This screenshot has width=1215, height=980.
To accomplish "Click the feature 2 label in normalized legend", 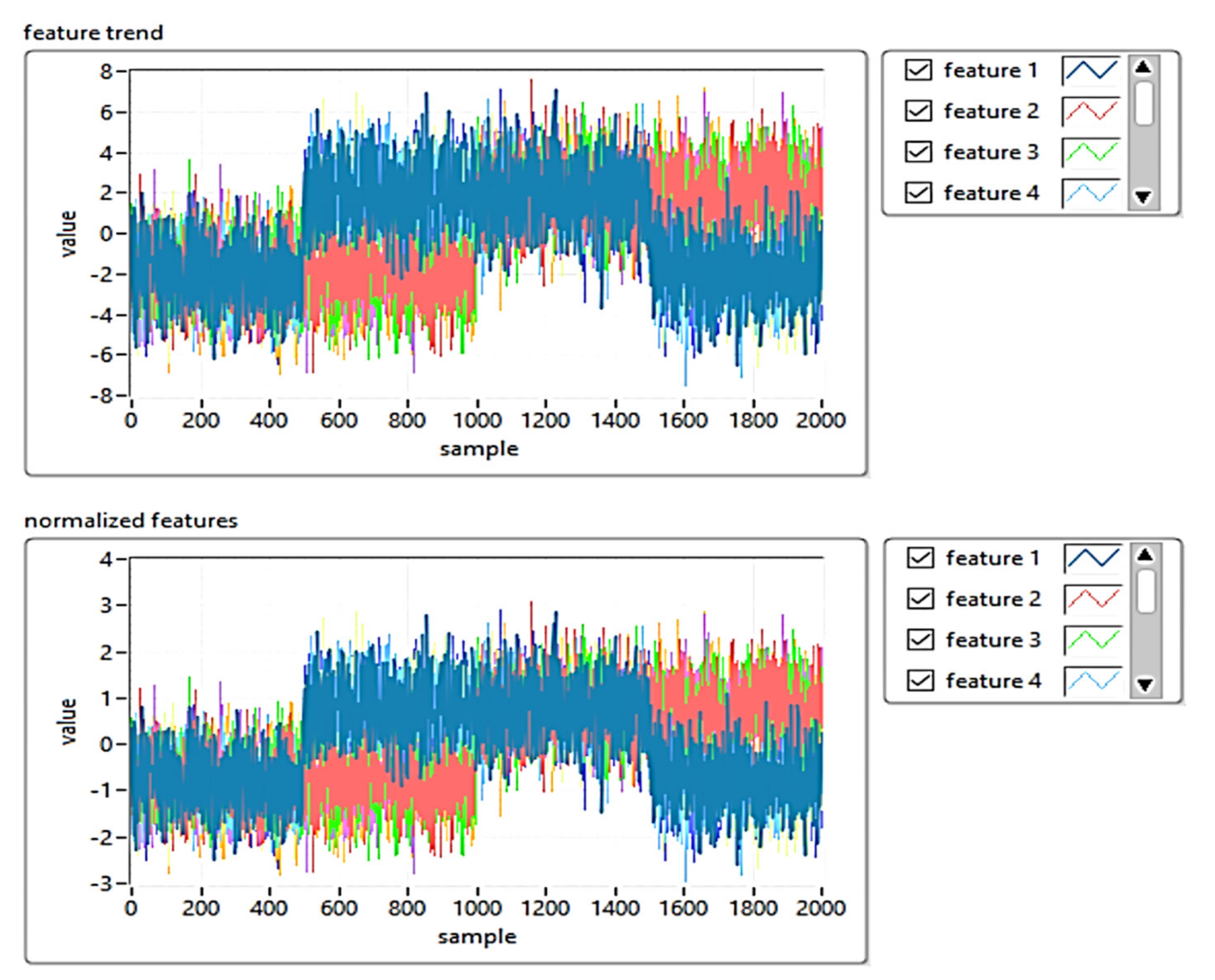I will click(993, 599).
